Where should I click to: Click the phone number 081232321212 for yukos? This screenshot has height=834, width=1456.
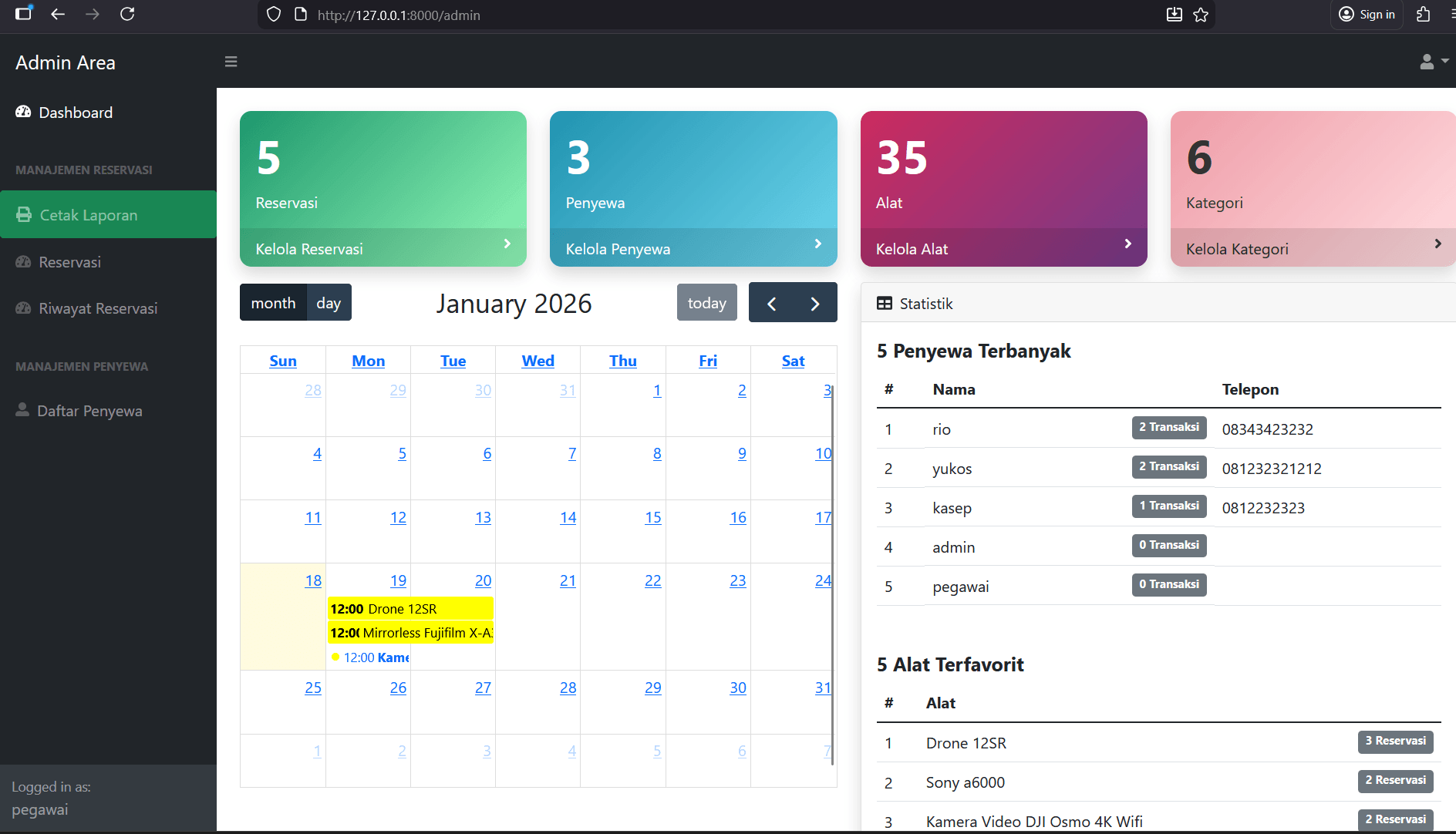(1272, 469)
